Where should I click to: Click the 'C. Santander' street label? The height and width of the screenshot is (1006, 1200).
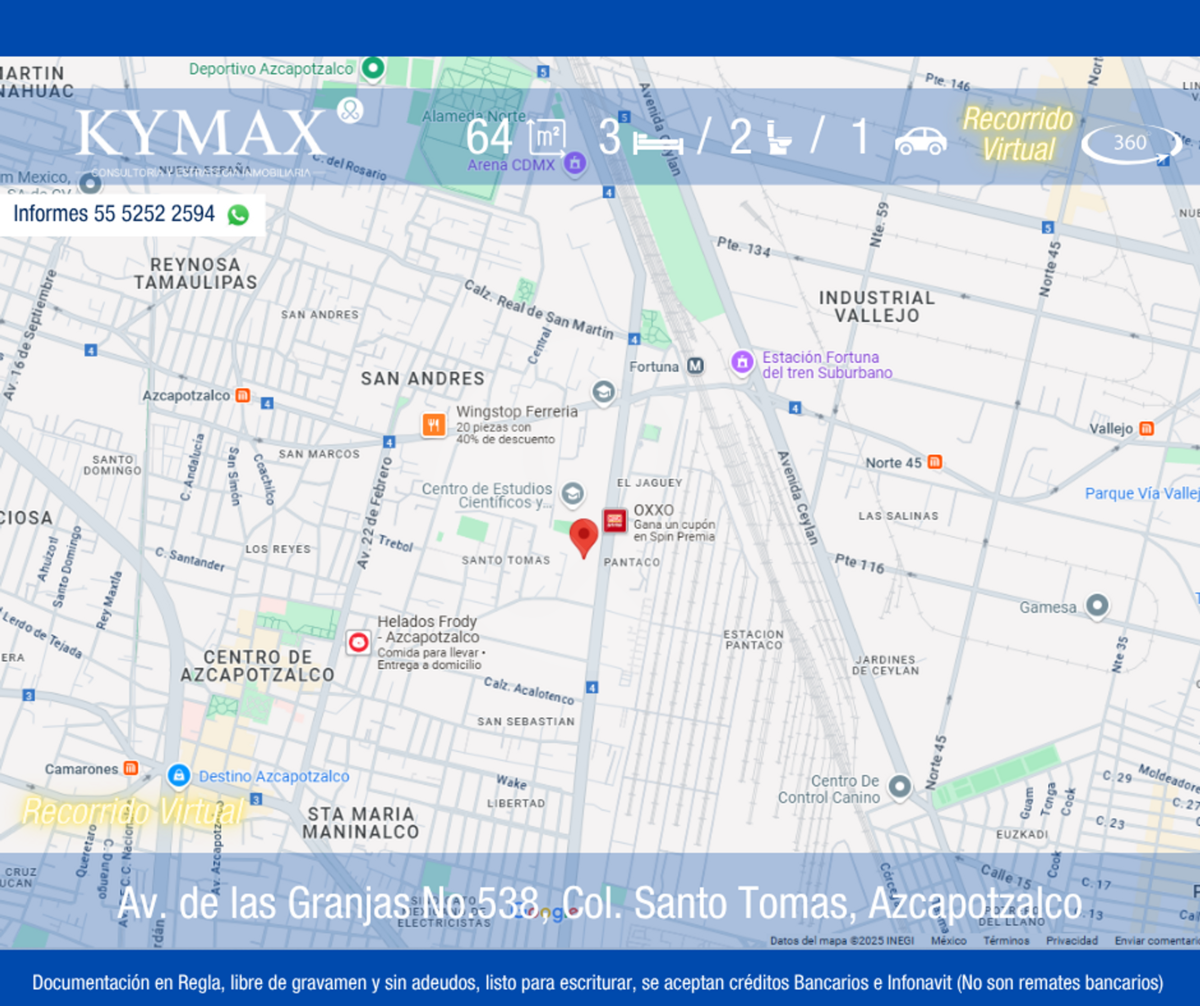coord(190,559)
